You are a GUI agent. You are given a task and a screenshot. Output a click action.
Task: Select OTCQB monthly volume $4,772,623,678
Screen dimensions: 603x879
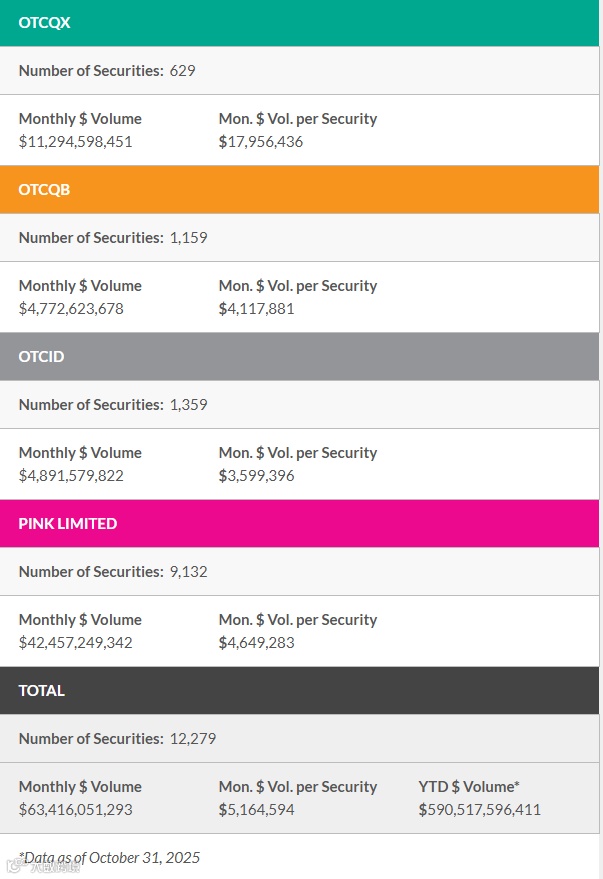71,309
